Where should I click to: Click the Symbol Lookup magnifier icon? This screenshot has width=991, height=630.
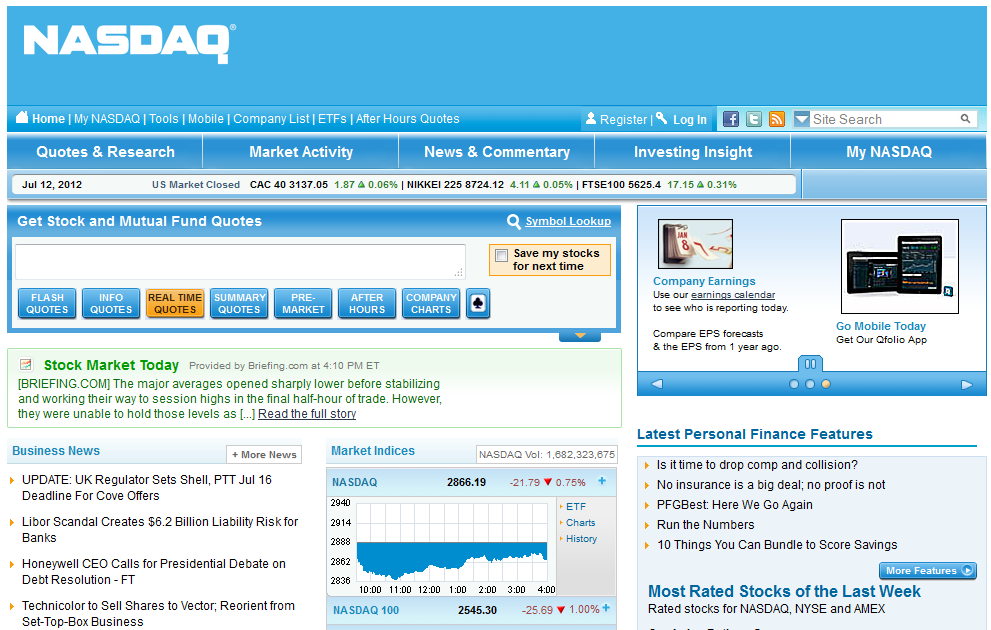(x=514, y=221)
